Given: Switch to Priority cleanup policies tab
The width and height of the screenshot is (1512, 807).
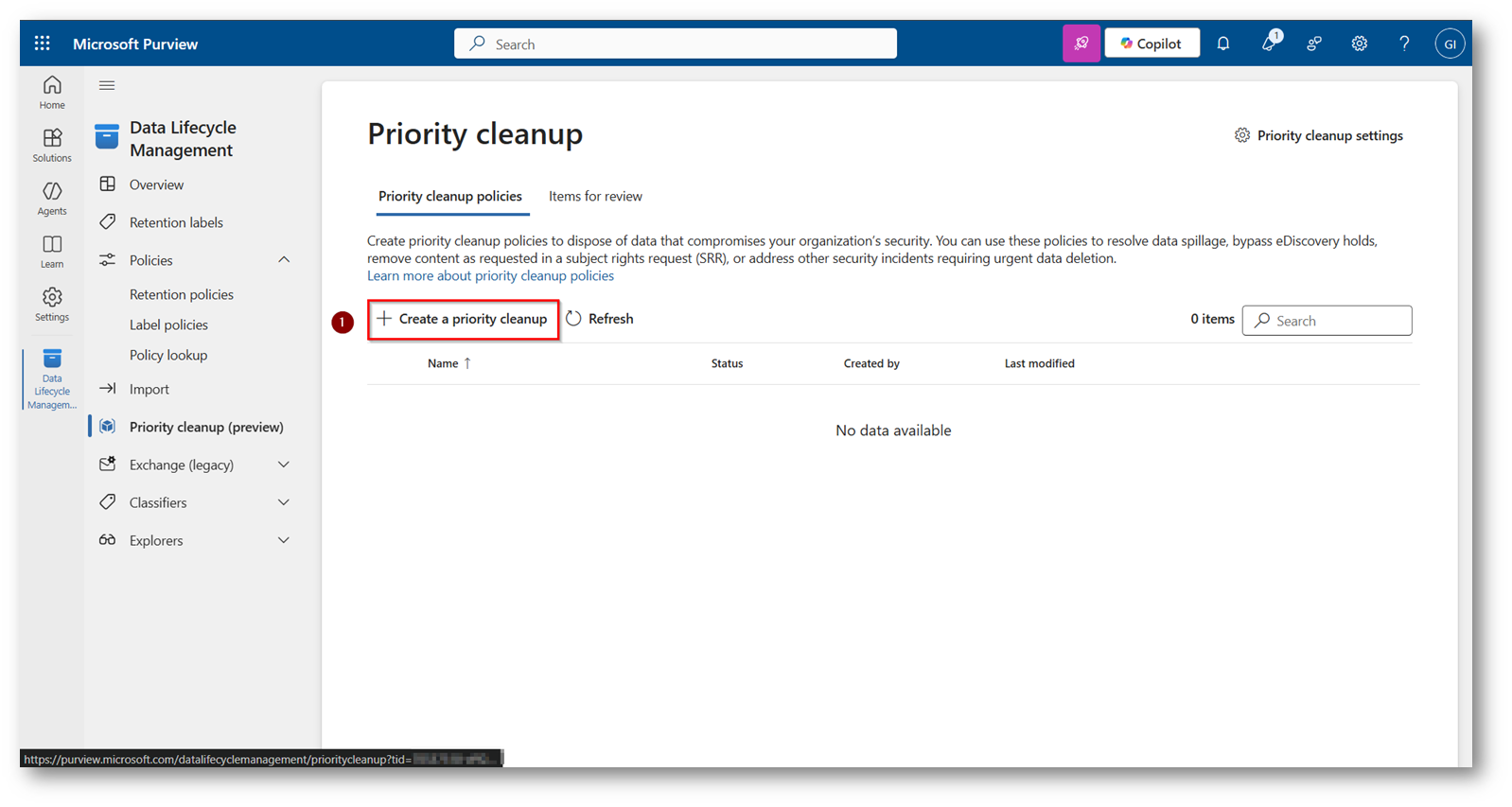Looking at the screenshot, I should (x=450, y=196).
